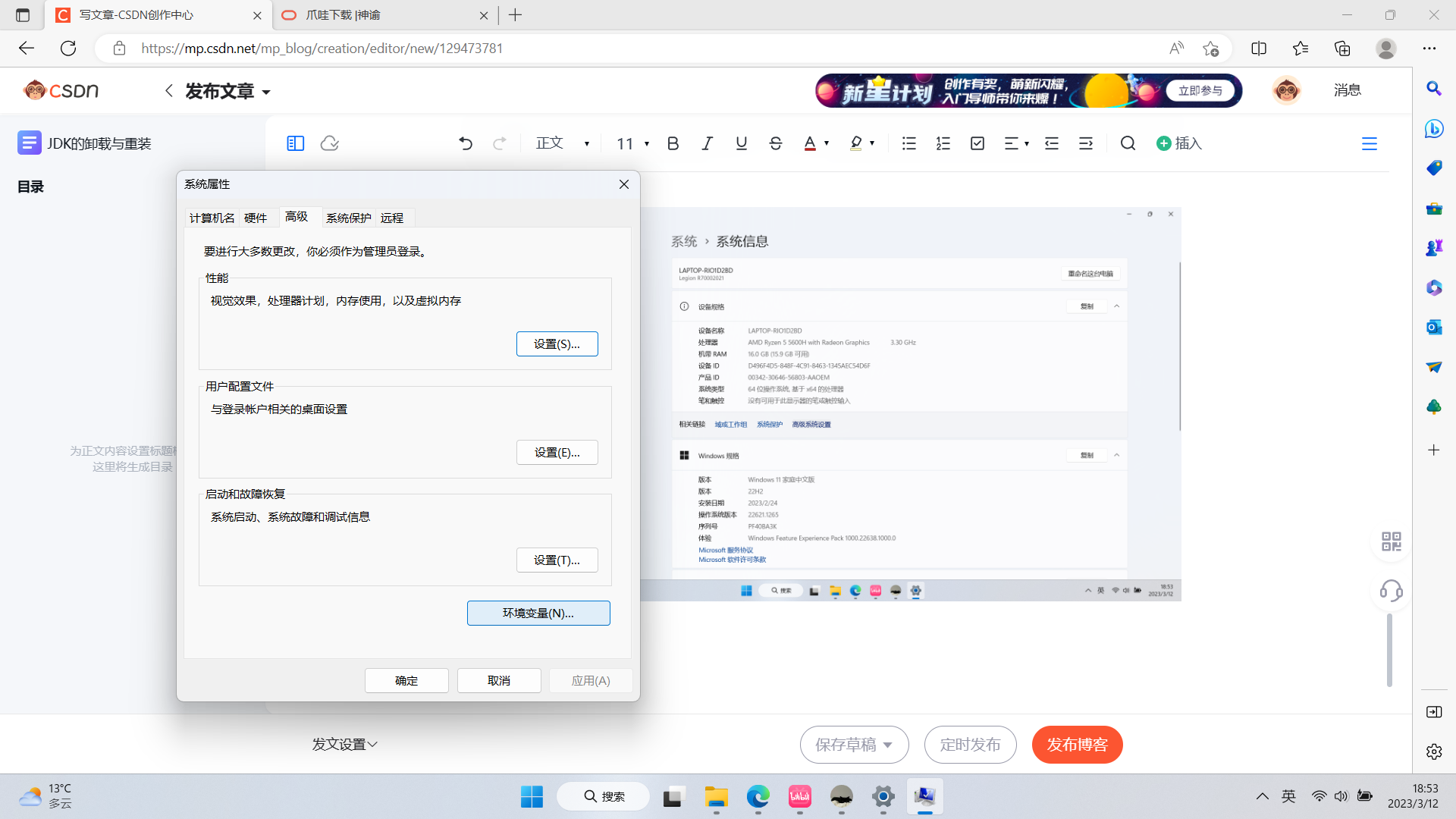
Task: Toggle bold formatting in editor toolbar
Action: [x=673, y=143]
